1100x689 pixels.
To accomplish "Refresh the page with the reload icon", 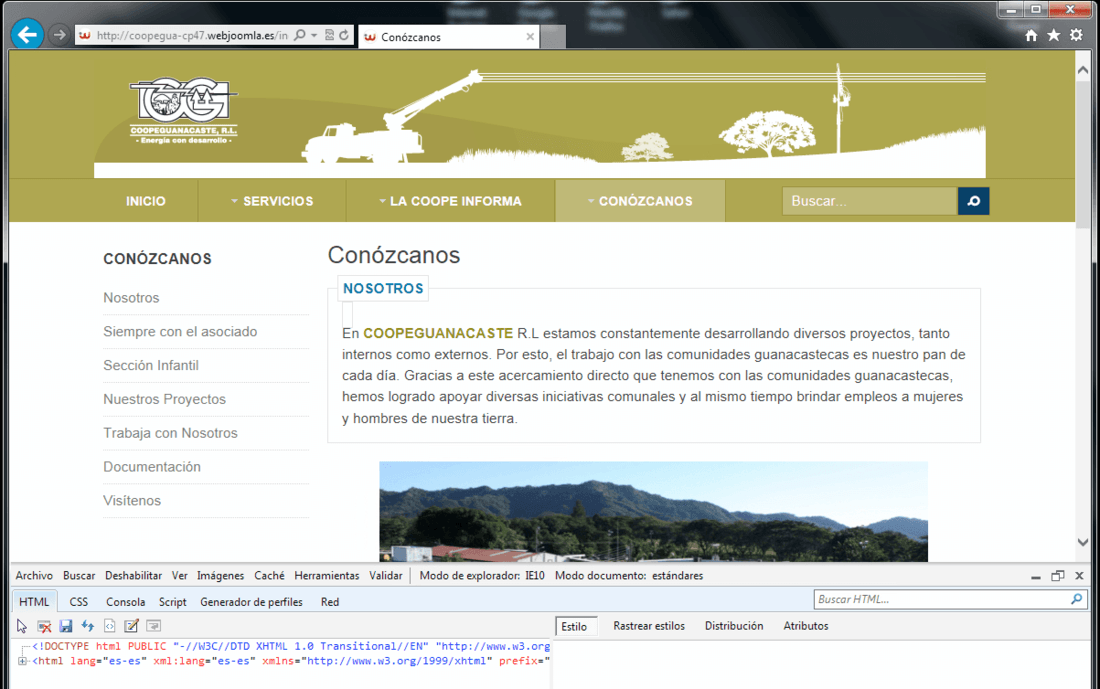I will click(344, 35).
